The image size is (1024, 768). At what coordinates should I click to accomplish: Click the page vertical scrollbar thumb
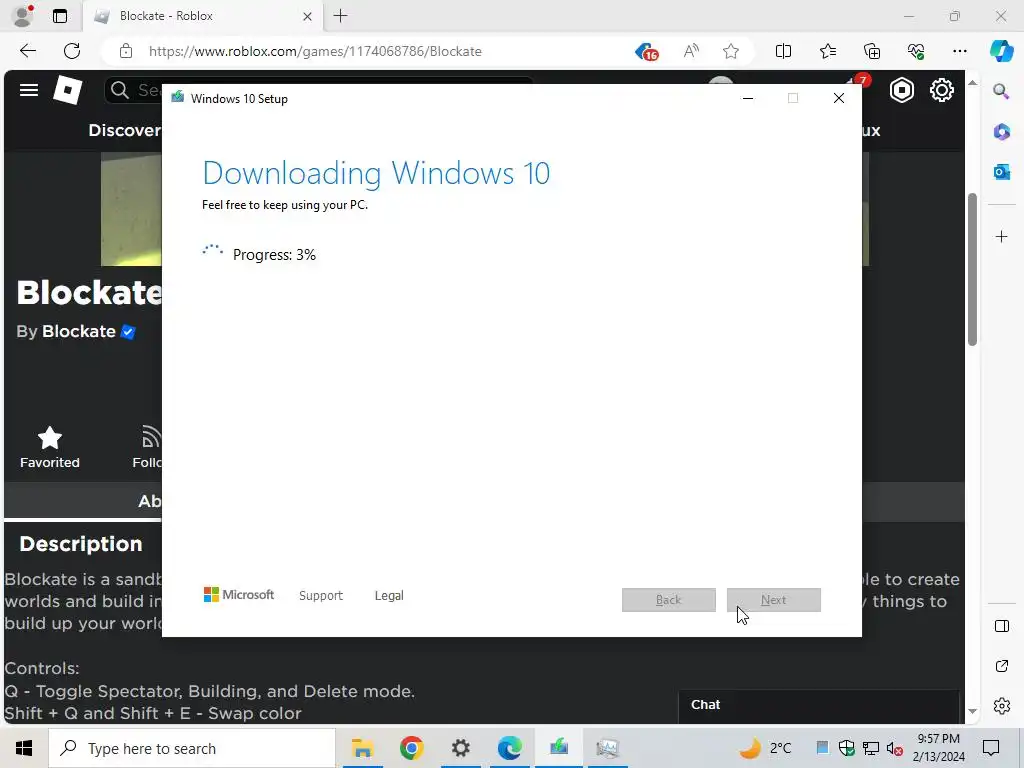click(972, 269)
